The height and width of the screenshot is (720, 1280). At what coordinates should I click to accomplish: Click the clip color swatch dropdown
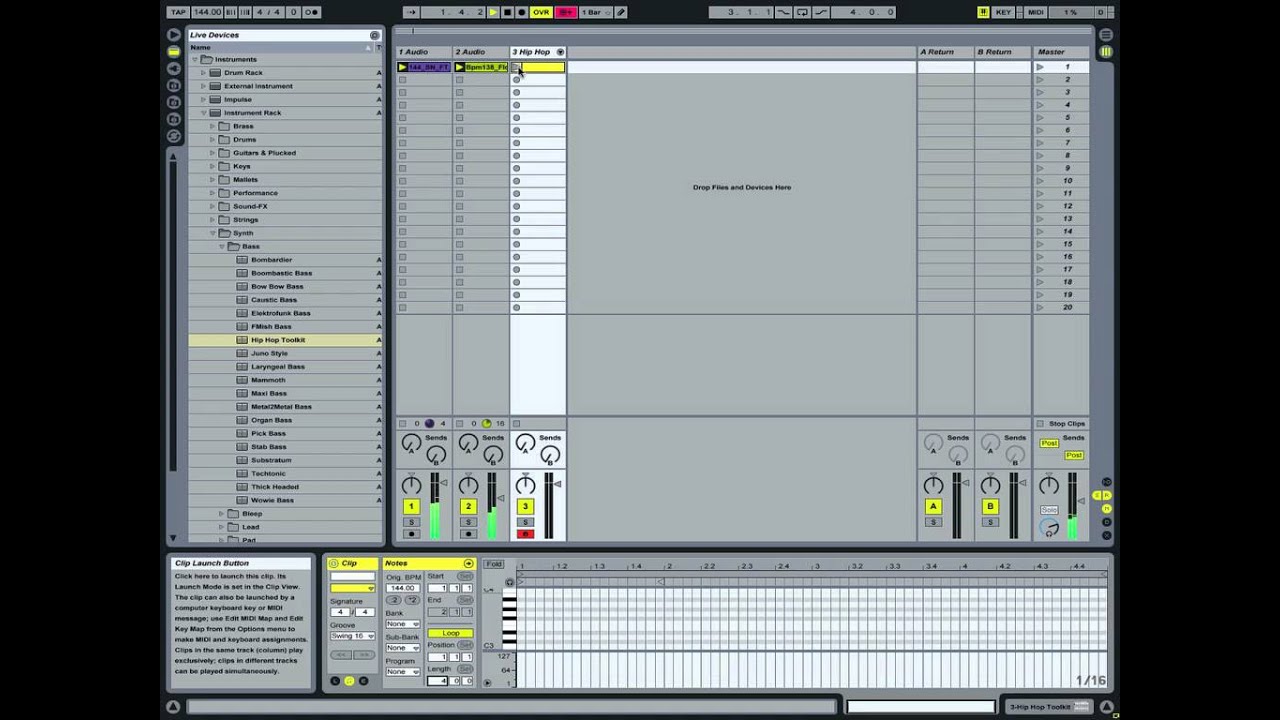(352, 588)
